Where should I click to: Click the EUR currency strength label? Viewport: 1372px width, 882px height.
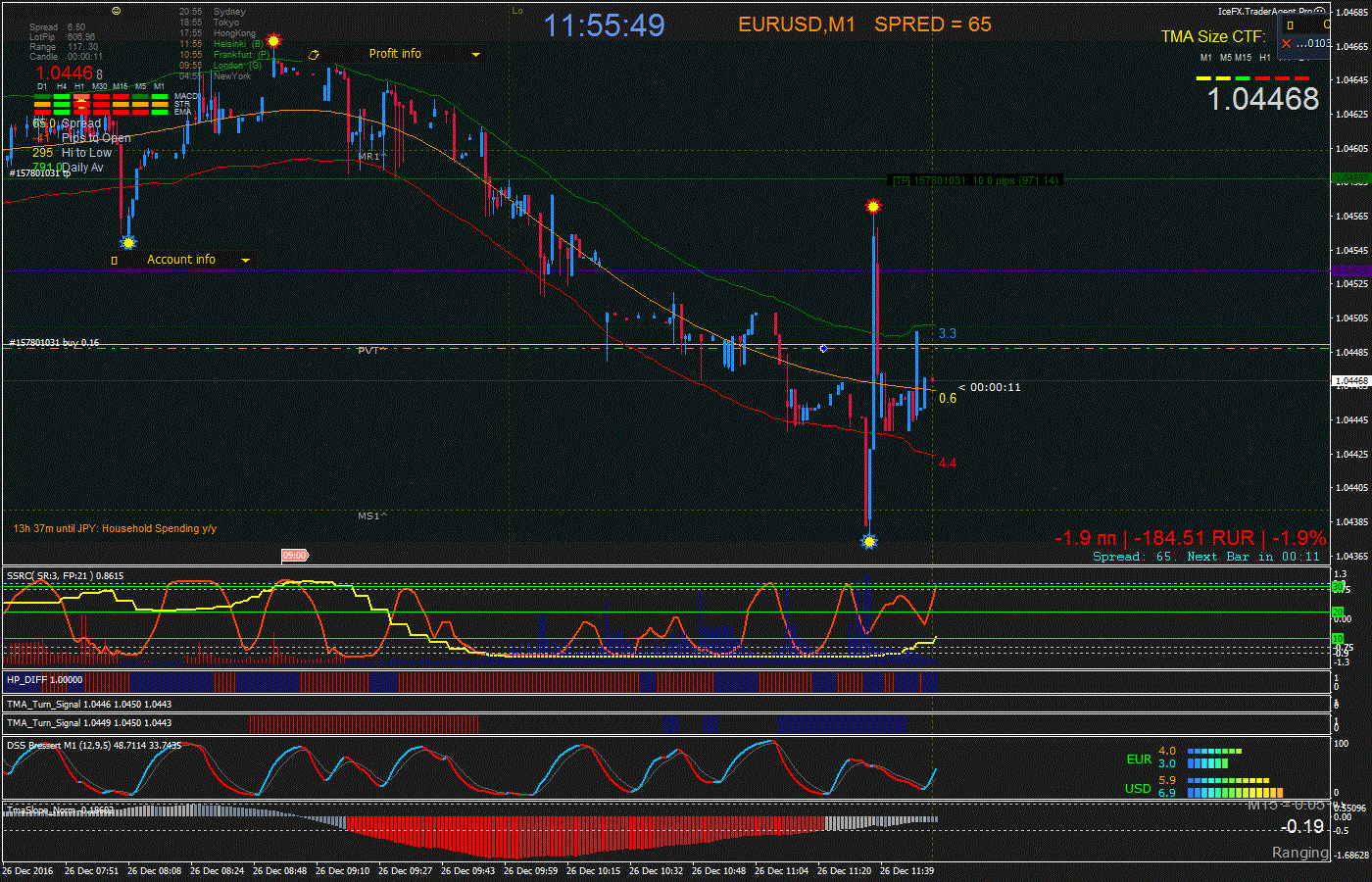point(1139,759)
